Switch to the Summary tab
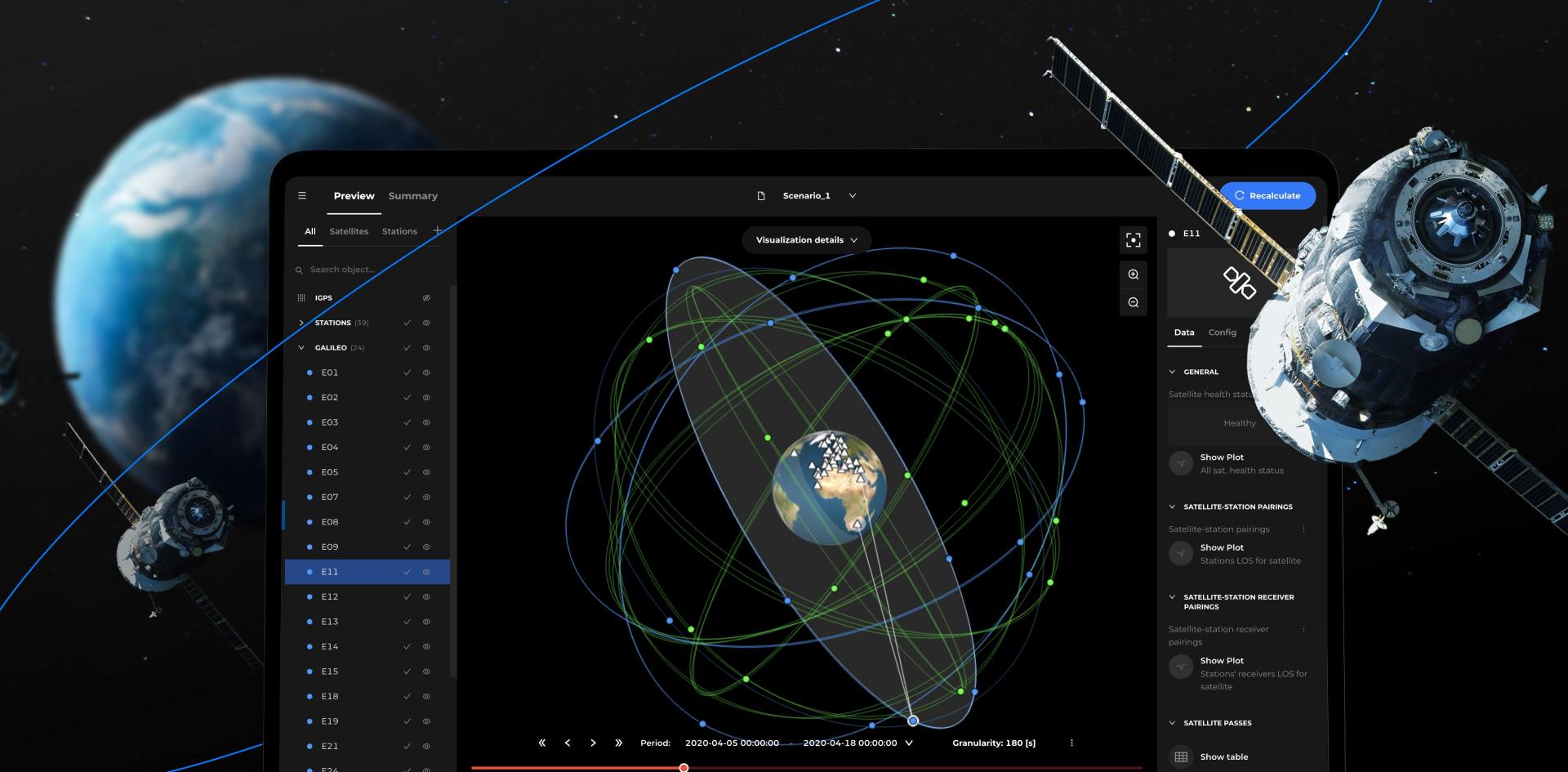The width and height of the screenshot is (1568, 772). [412, 195]
